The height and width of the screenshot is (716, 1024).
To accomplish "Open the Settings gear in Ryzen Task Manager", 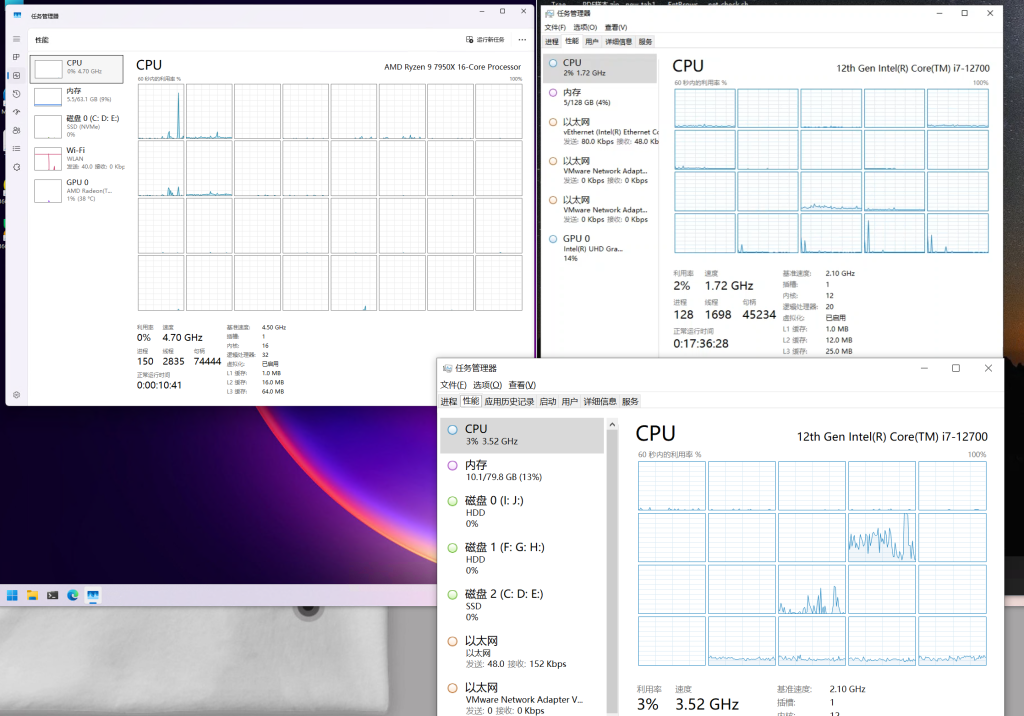I will 16,395.
